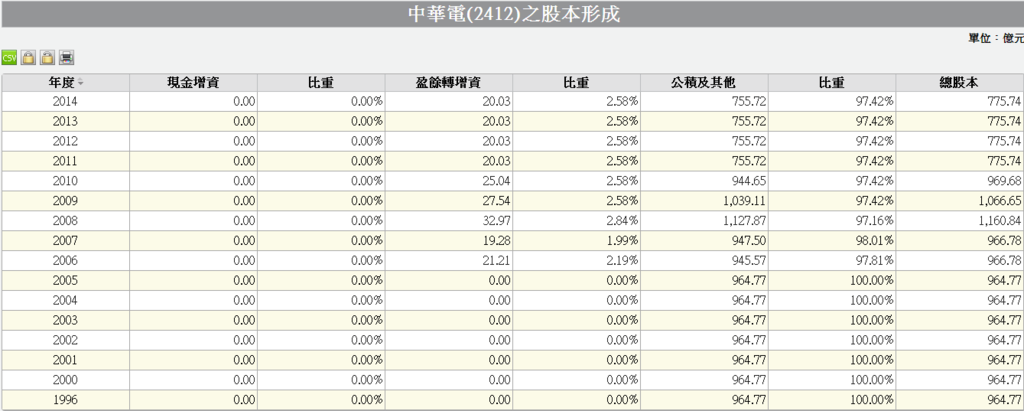Click the 比重 header next to 公積及其他
Screen dimensions: 1024x411
[832, 83]
